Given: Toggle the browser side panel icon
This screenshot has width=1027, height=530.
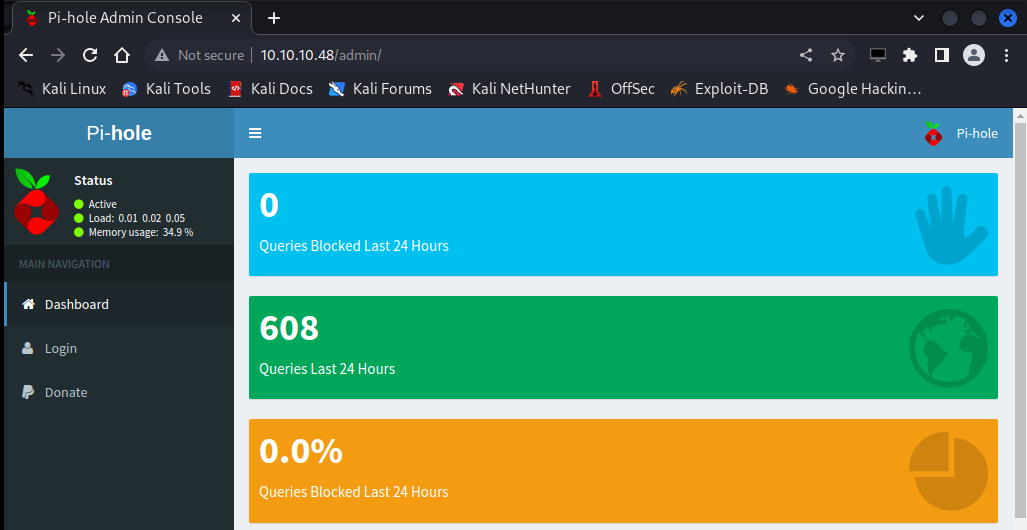Looking at the screenshot, I should [x=942, y=55].
